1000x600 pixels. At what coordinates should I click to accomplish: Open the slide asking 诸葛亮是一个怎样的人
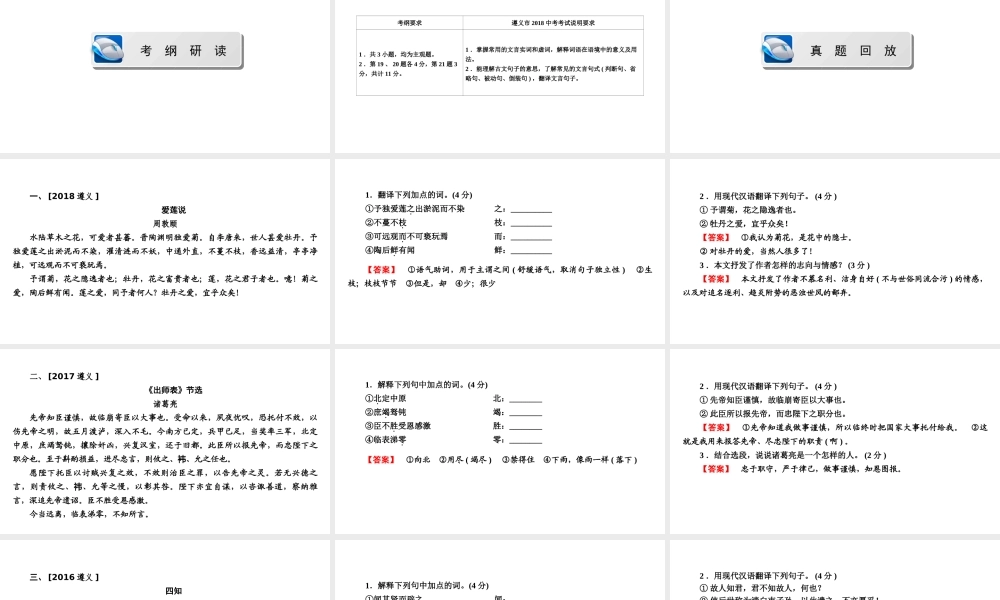click(x=834, y=441)
